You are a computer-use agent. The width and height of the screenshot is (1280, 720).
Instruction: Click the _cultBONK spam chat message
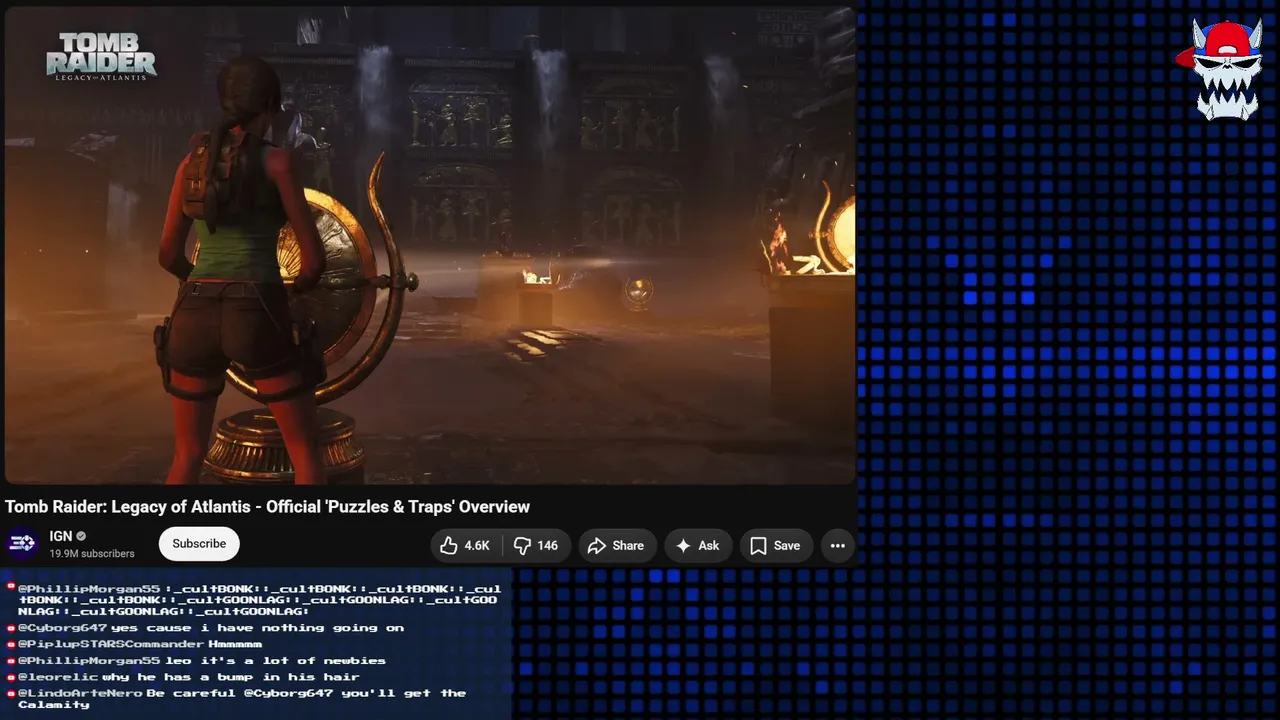[254, 600]
